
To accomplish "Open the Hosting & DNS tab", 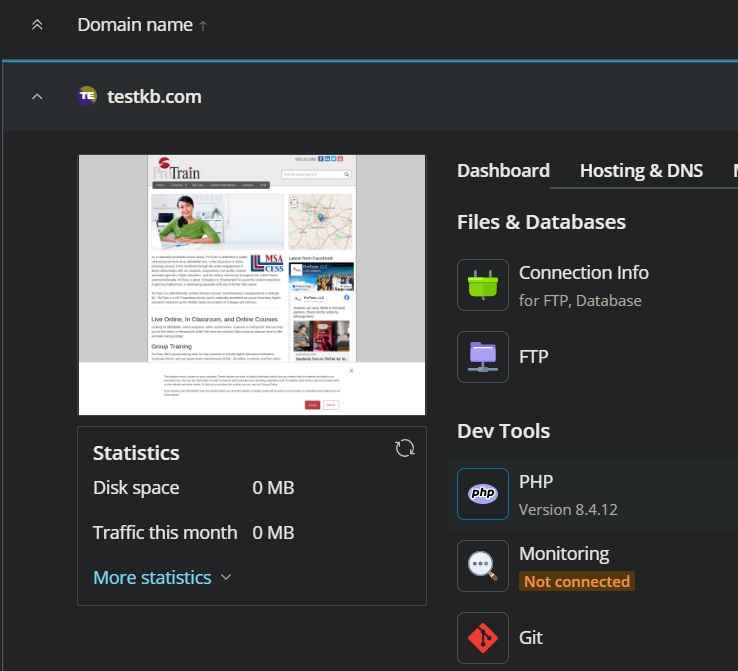I will pos(641,171).
